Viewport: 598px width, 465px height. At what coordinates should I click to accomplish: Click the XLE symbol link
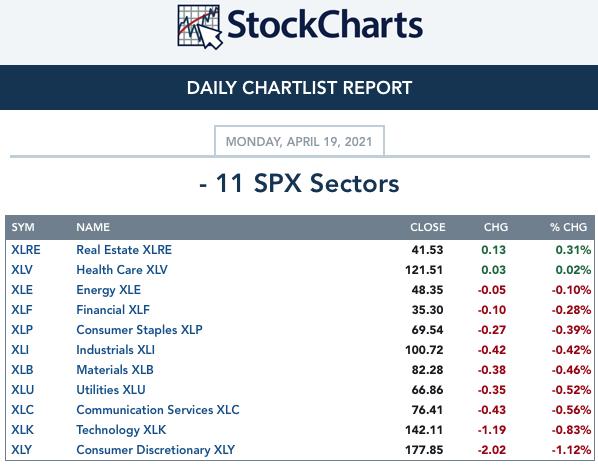22,290
